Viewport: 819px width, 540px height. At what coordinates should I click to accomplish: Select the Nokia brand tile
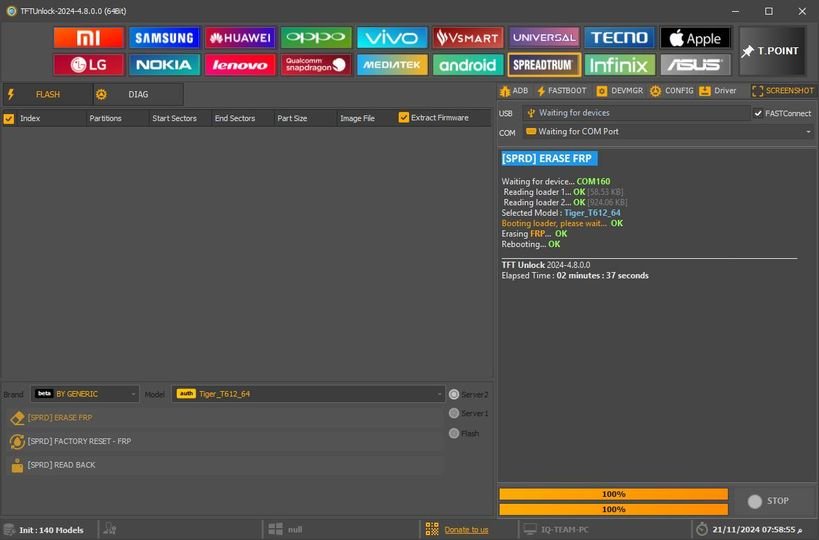tap(164, 65)
